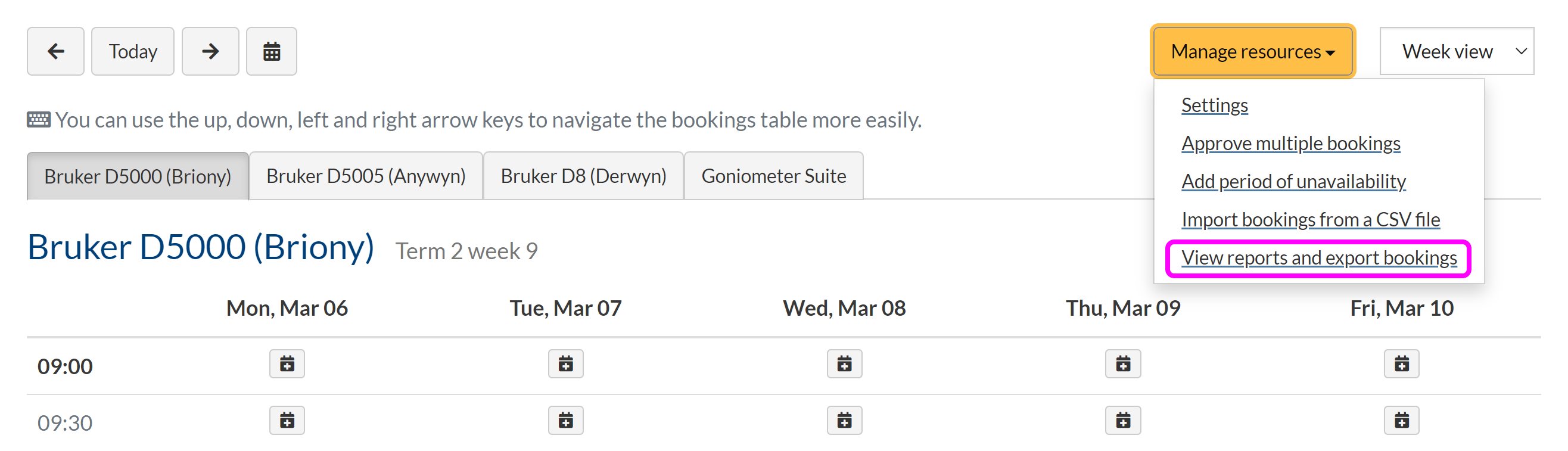Collapse the Manage resources dropdown
The image size is (1568, 451).
[1252, 51]
